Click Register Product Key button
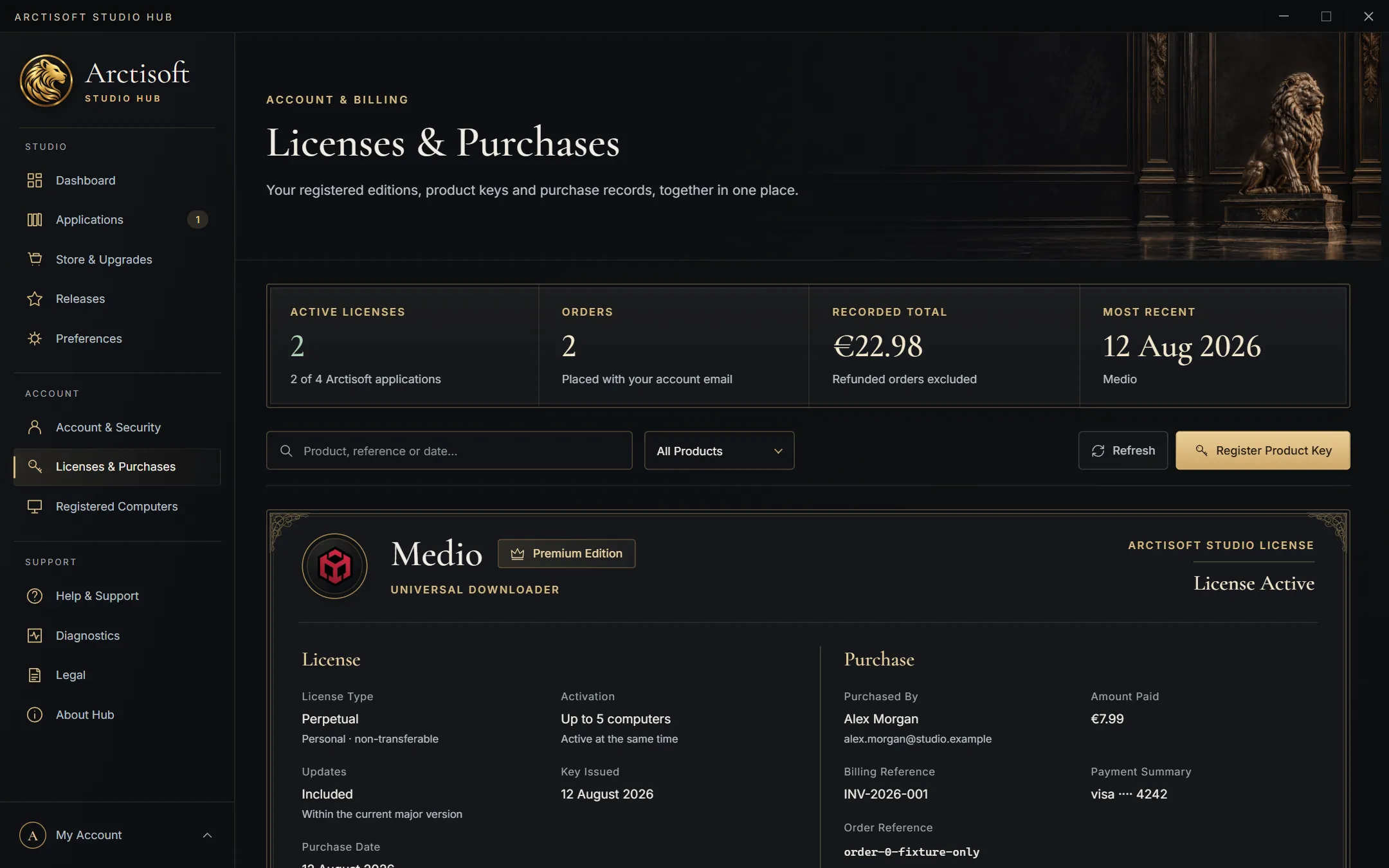The height and width of the screenshot is (868, 1389). tap(1262, 451)
